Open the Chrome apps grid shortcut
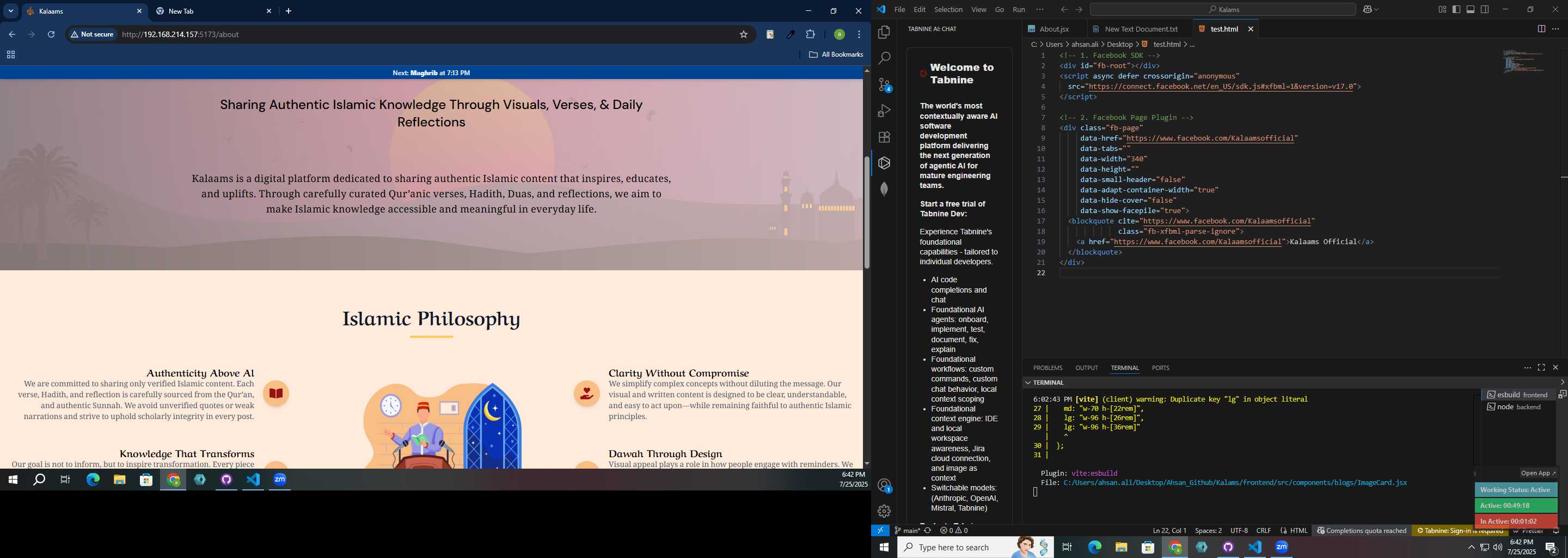 click(x=10, y=55)
